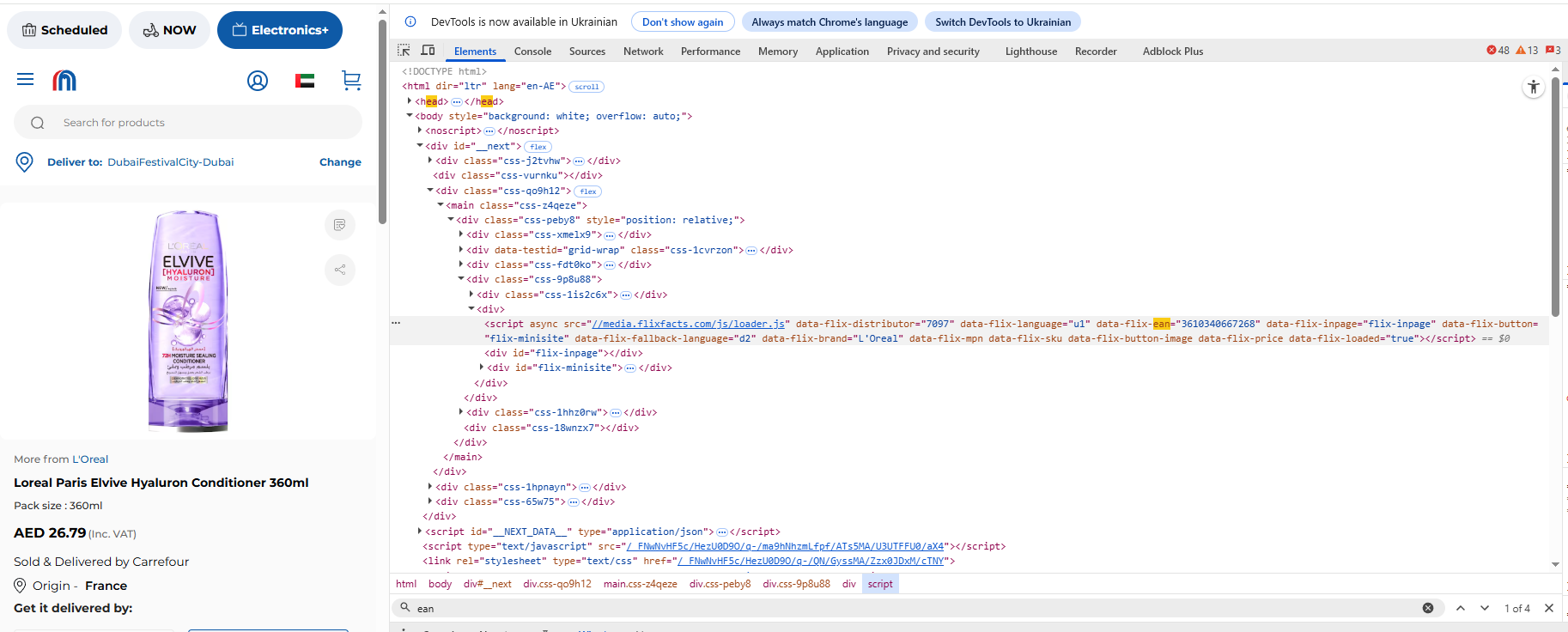Image resolution: width=1568 pixels, height=632 pixels.
Task: Expand the div css-j2tvhw node
Action: pyautogui.click(x=430, y=161)
